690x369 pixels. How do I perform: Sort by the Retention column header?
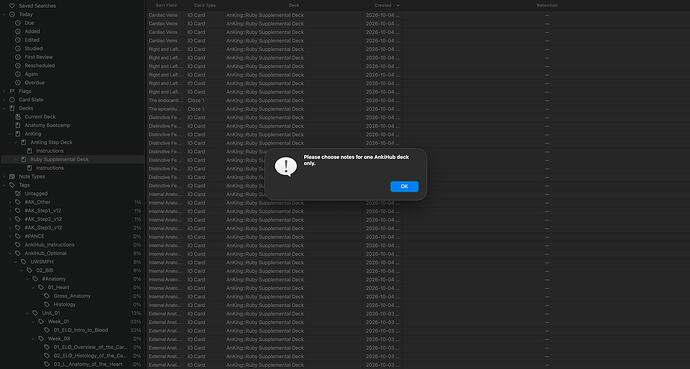click(547, 5)
